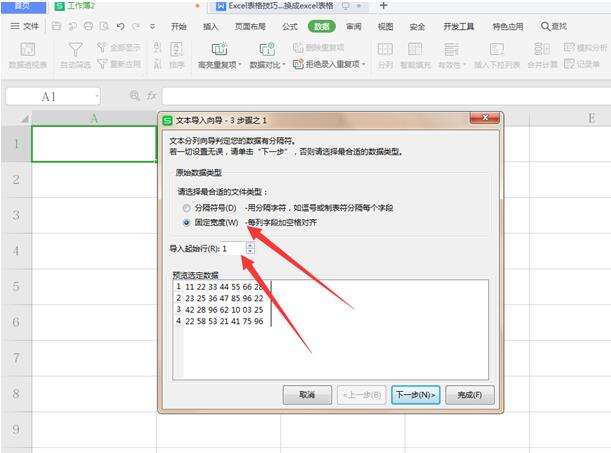Select column E header

click(591, 118)
